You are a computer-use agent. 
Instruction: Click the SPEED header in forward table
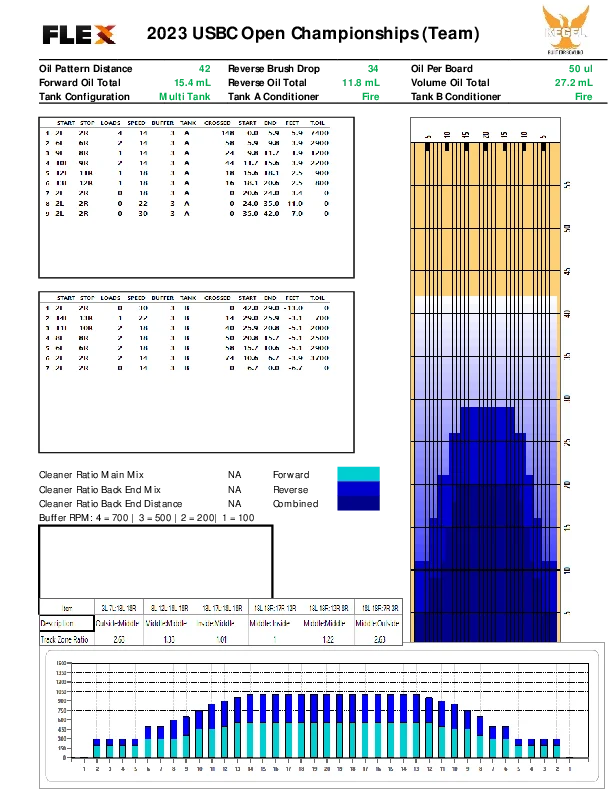[x=136, y=123]
